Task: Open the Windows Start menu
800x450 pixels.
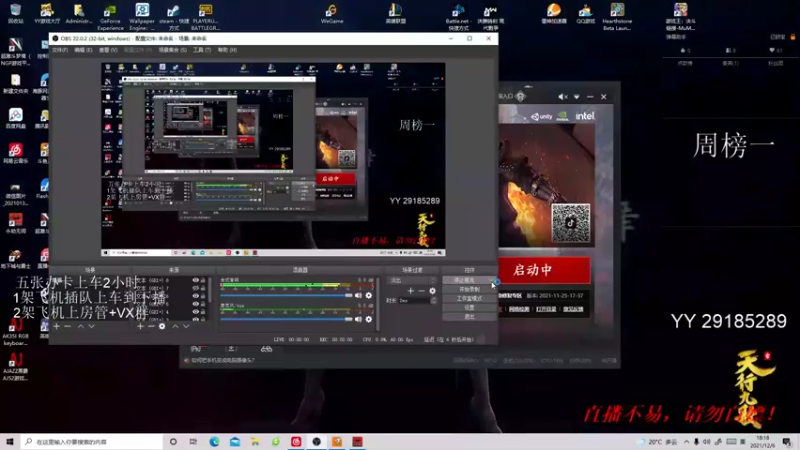Action: (10, 442)
